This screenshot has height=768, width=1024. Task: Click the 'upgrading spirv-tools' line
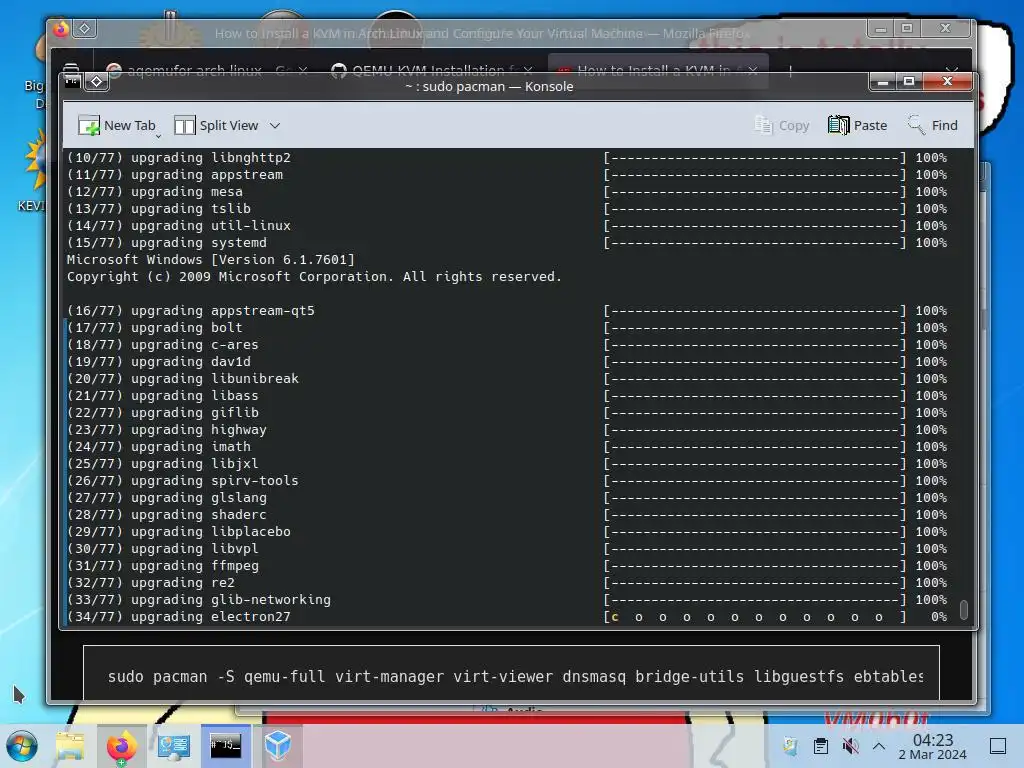pyautogui.click(x=507, y=481)
